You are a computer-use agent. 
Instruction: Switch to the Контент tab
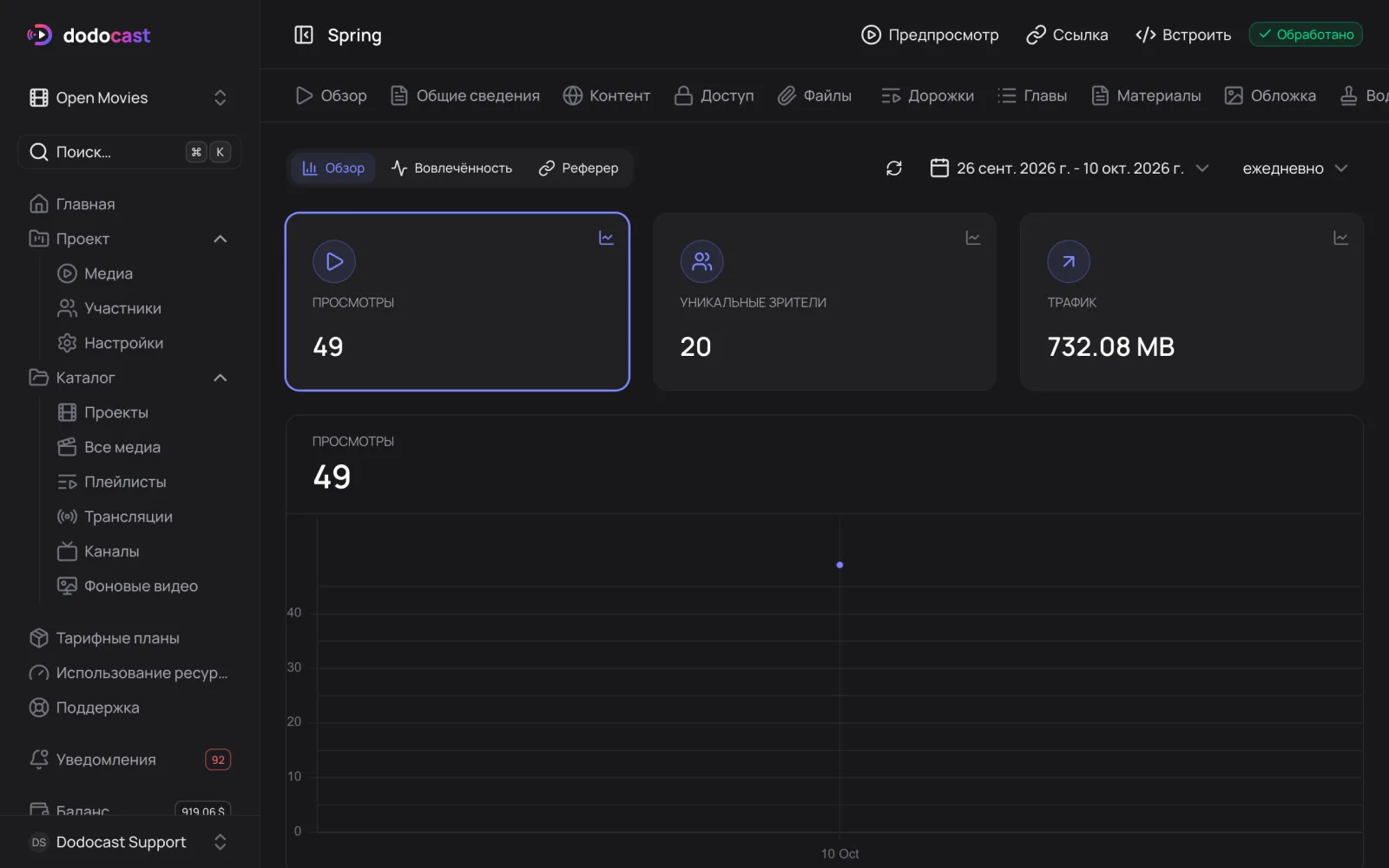(606, 95)
